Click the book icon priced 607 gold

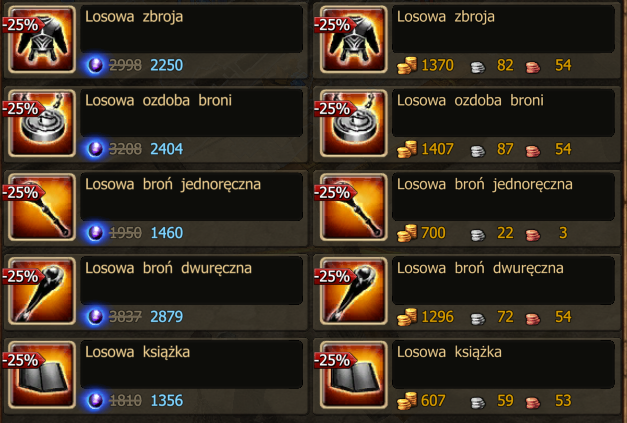(353, 375)
